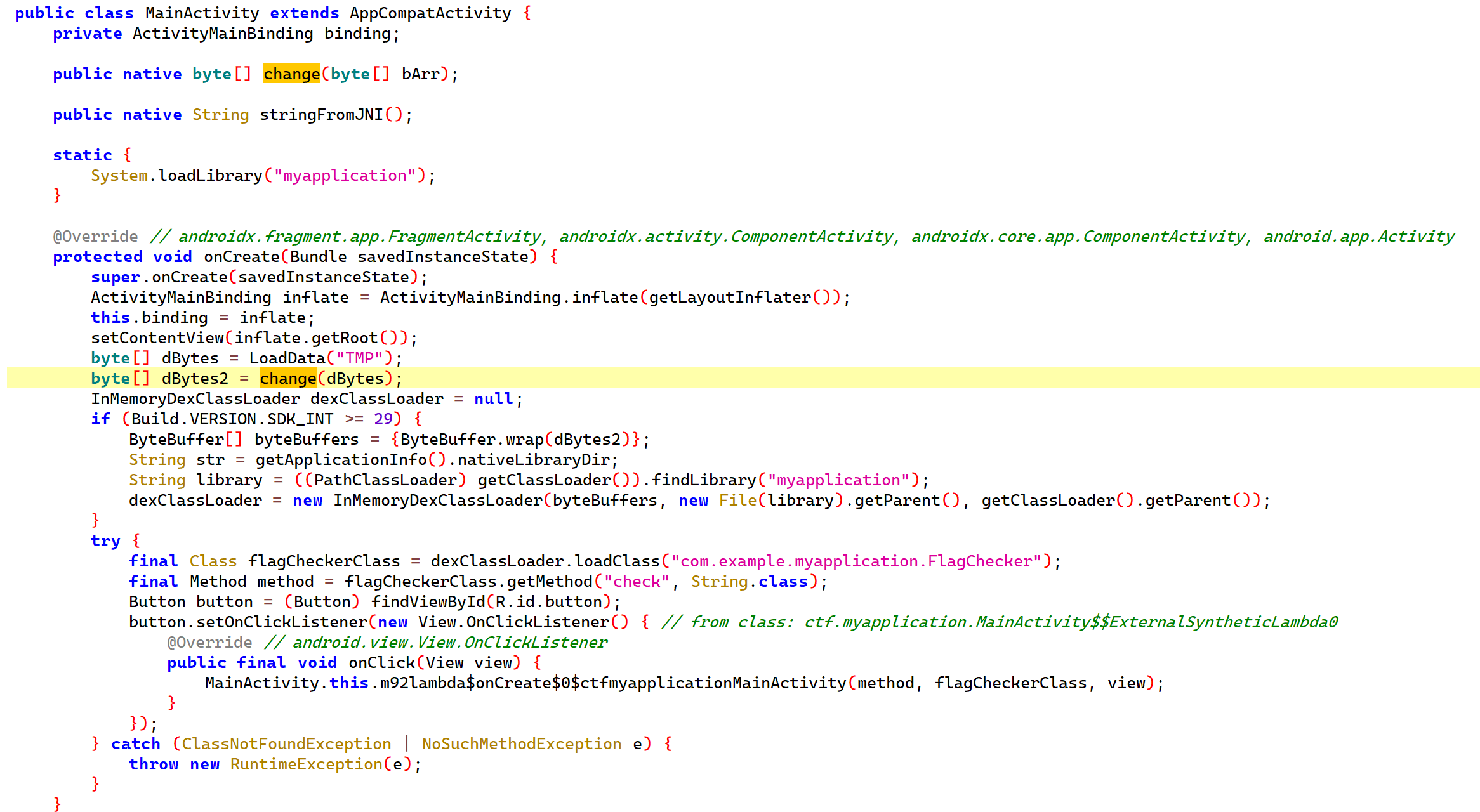Click the AppCompatActivity superclass name
This screenshot has height=812, width=1480.
click(x=430, y=13)
